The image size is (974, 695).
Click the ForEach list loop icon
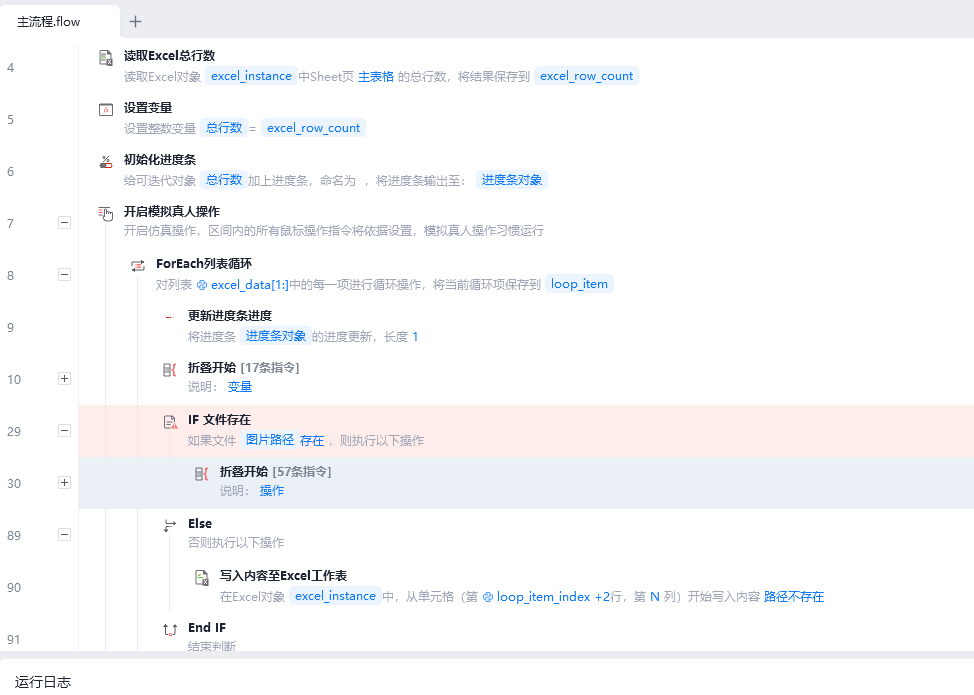[x=138, y=266]
